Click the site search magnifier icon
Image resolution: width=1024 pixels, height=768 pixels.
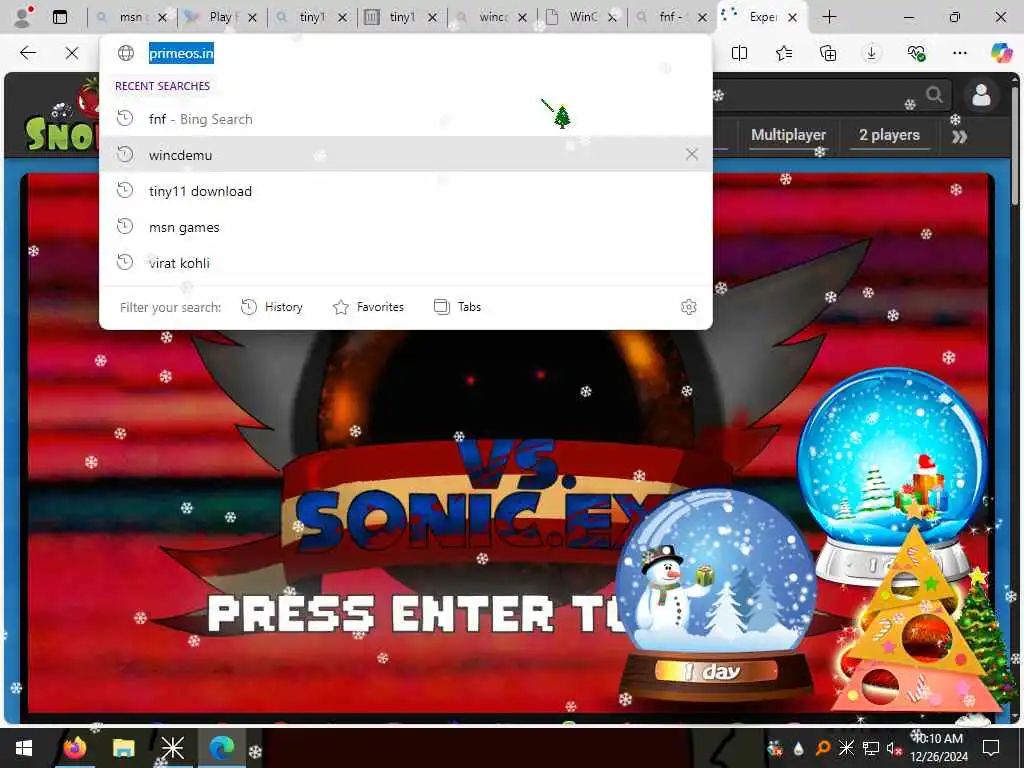[x=935, y=95]
